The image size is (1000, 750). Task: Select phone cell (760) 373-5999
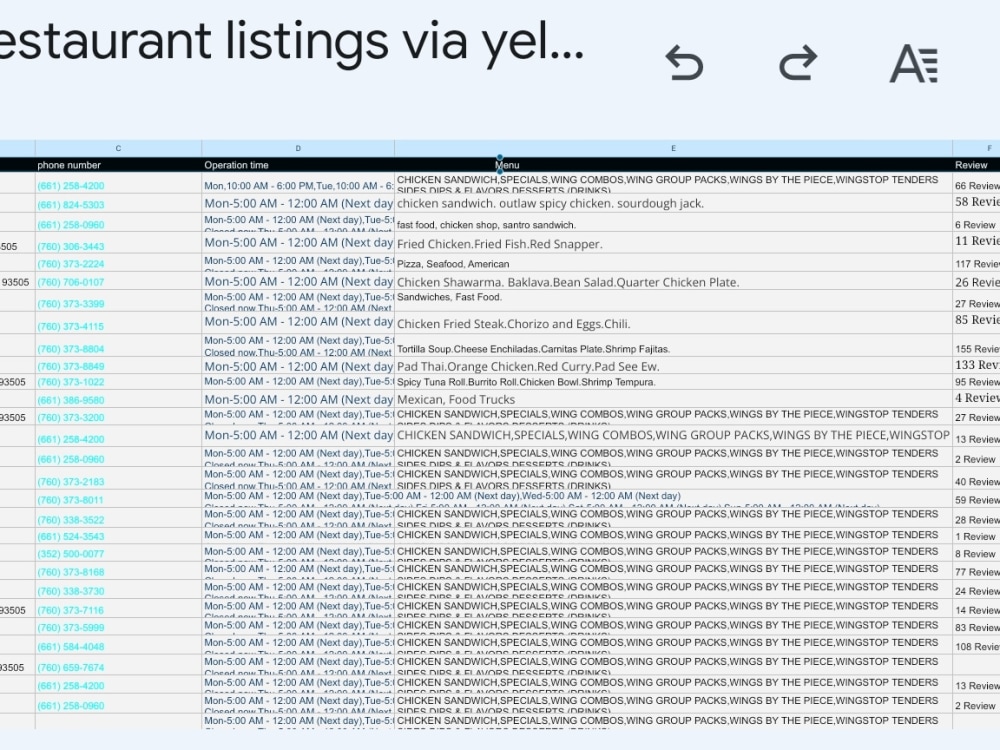click(119, 626)
